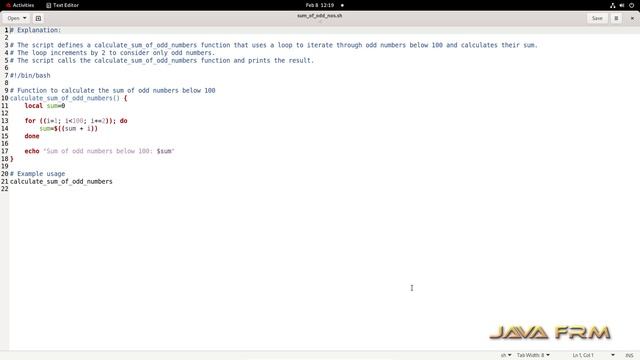The image size is (640, 360).
Task: Click the 'done' keyword
Action: point(32,136)
